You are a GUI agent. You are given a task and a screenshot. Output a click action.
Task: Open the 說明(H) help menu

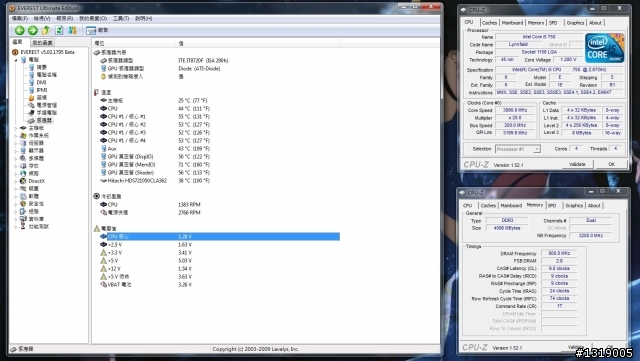coord(144,18)
